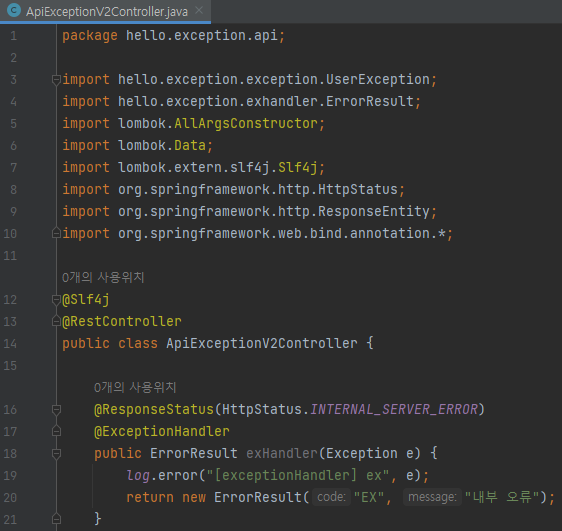Click the 'return' keyword on line 20

[150, 498]
